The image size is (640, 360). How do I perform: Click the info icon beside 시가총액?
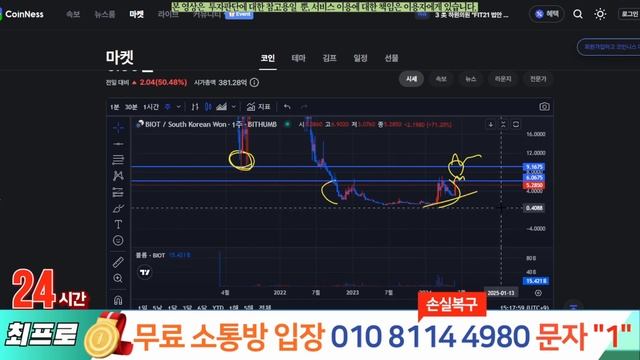coord(254,82)
